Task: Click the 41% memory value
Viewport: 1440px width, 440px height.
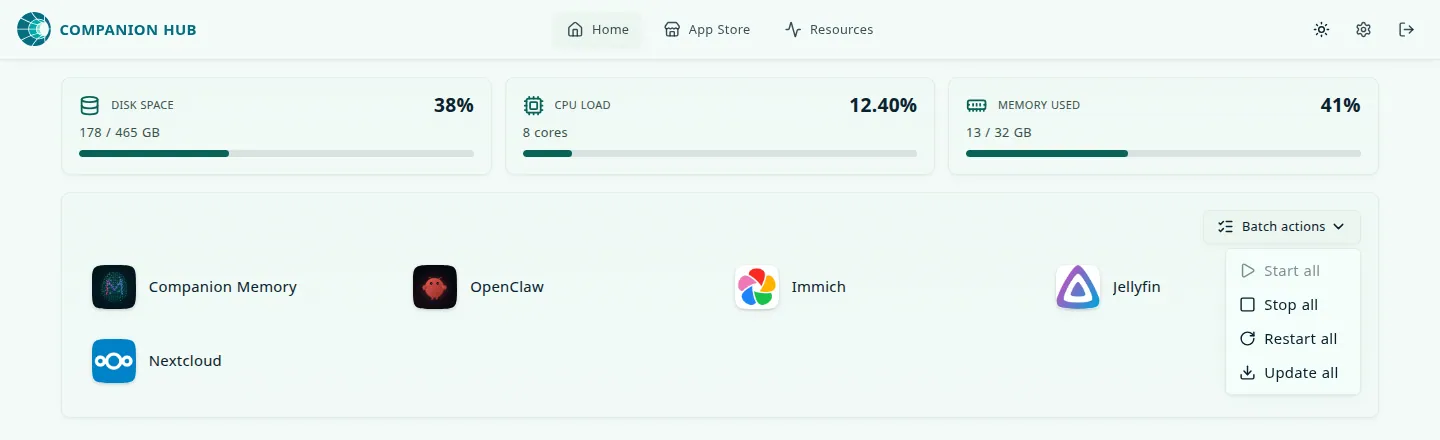Action: pos(1340,105)
